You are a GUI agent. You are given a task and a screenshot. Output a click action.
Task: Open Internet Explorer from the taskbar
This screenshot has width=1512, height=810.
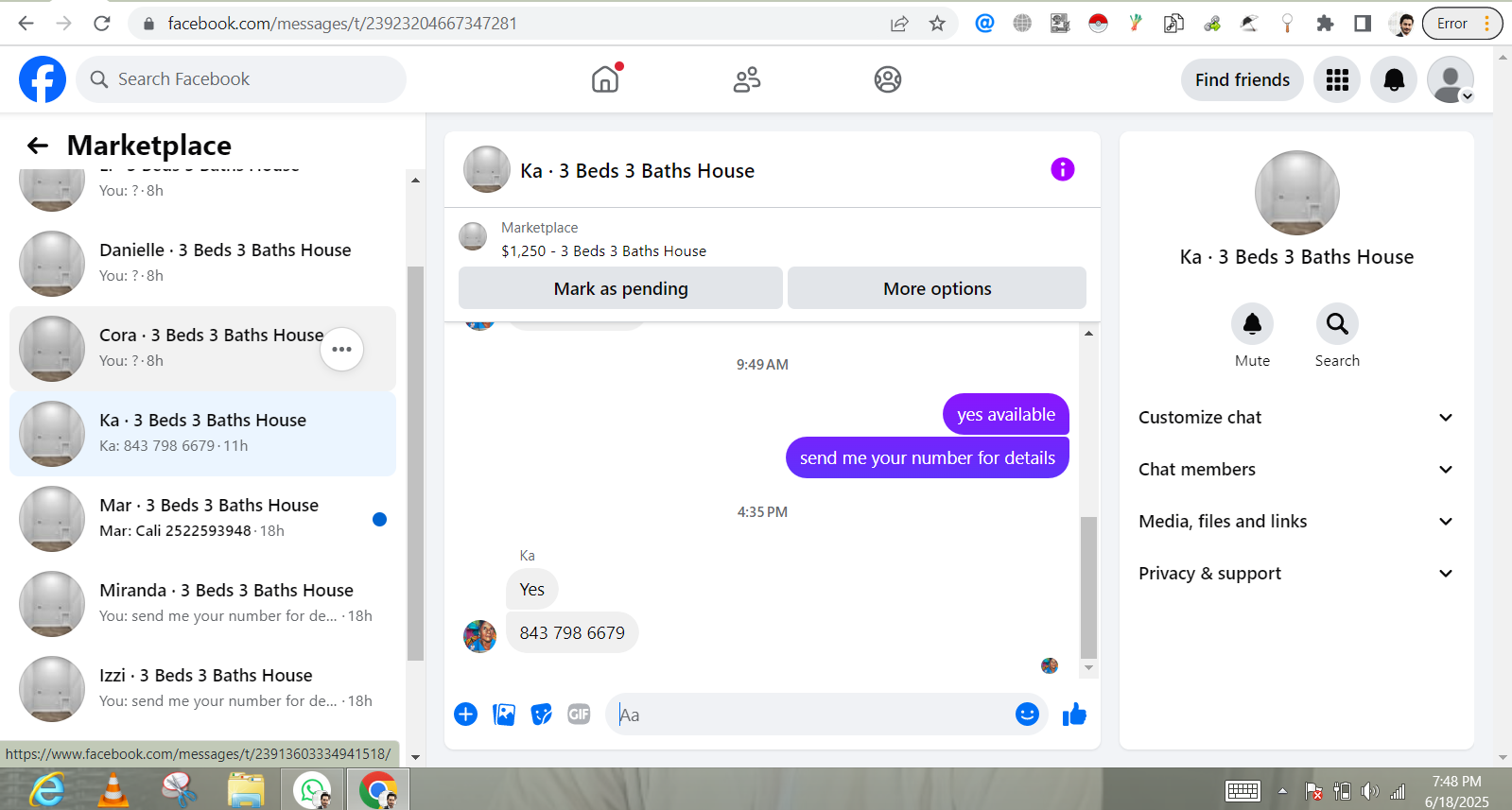pyautogui.click(x=46, y=789)
